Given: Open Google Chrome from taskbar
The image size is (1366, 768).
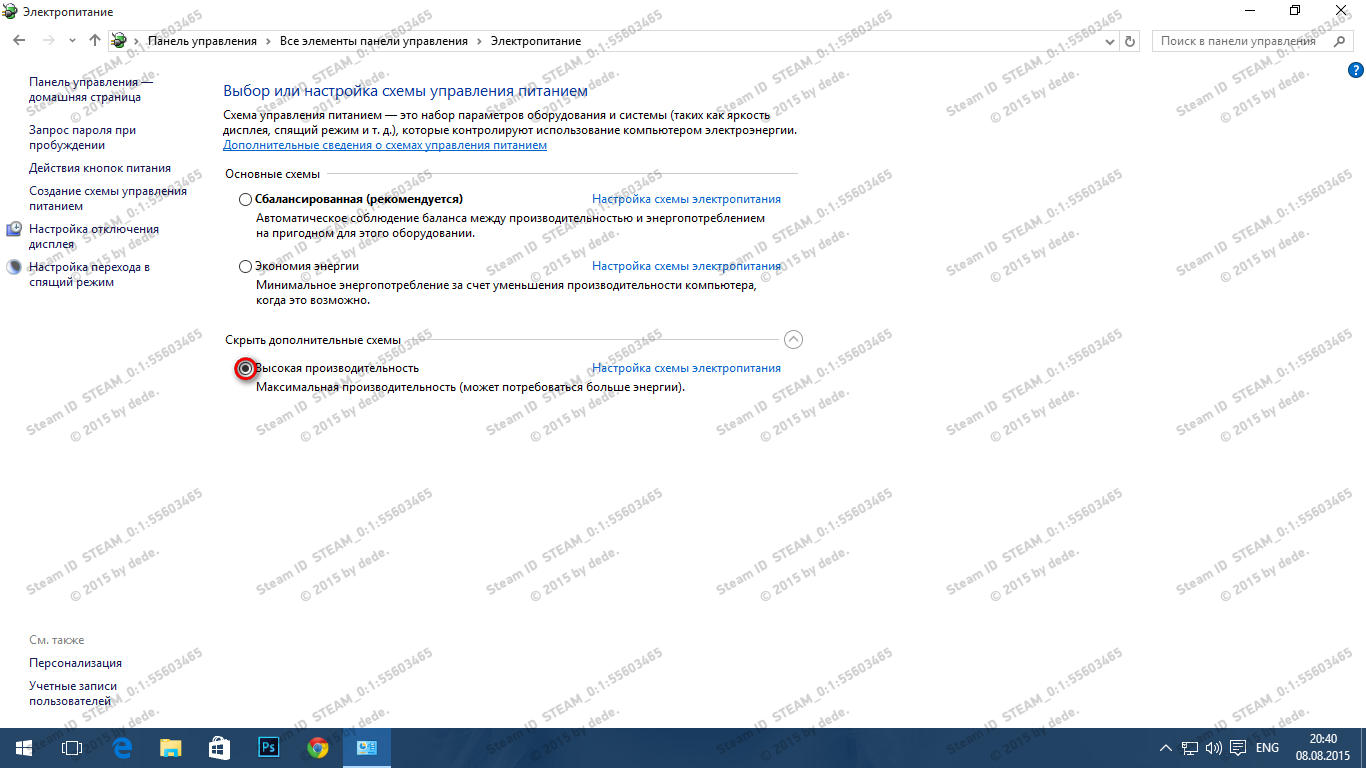Looking at the screenshot, I should [x=317, y=748].
